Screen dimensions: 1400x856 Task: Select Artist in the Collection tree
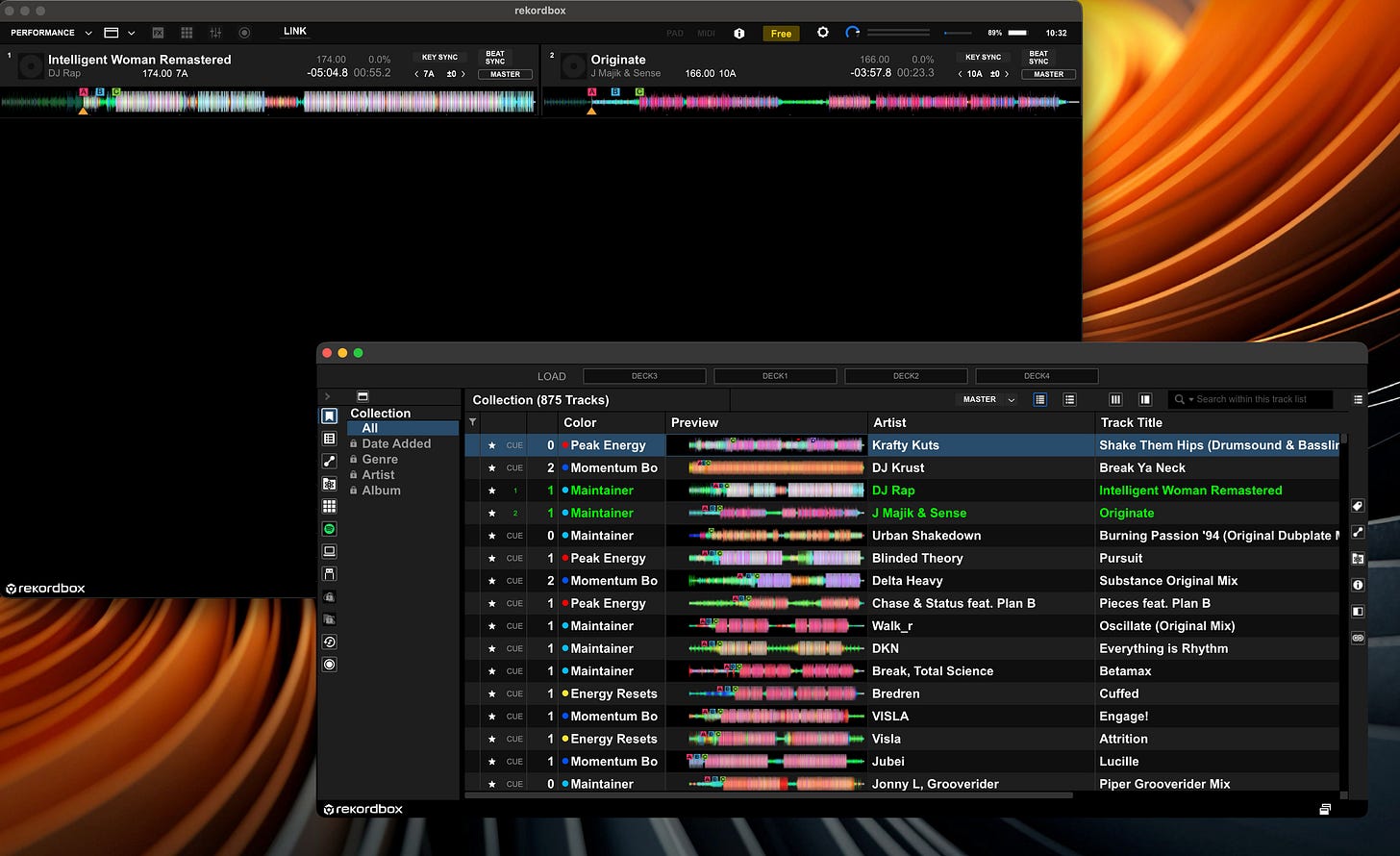[378, 474]
